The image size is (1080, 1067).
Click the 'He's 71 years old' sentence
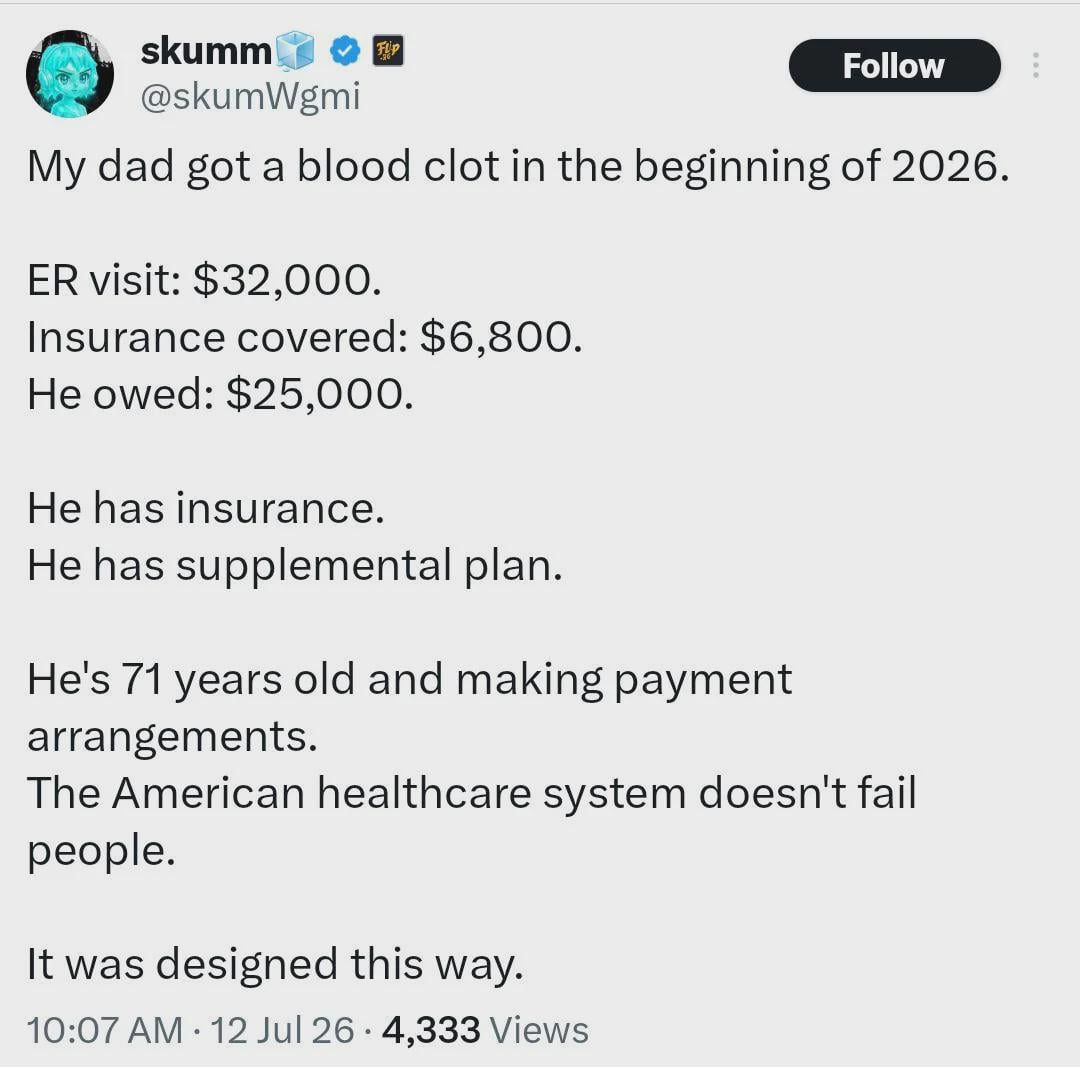tap(410, 708)
